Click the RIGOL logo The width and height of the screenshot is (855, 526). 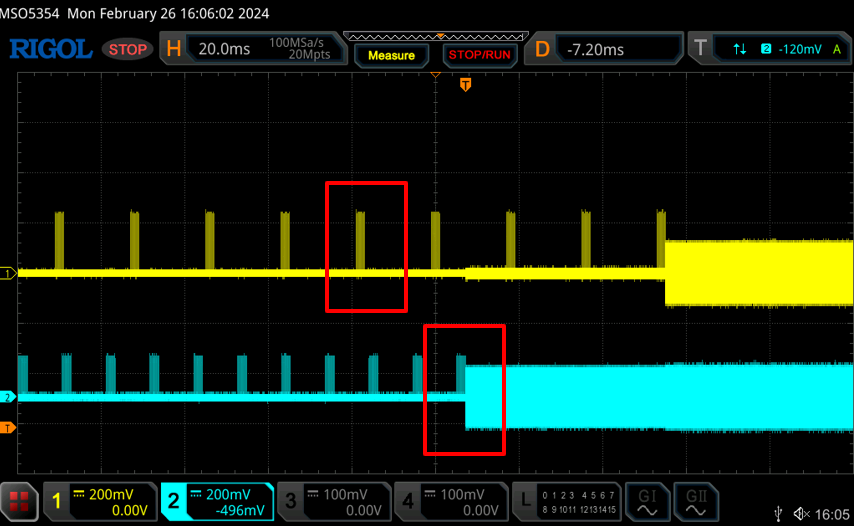pos(51,49)
